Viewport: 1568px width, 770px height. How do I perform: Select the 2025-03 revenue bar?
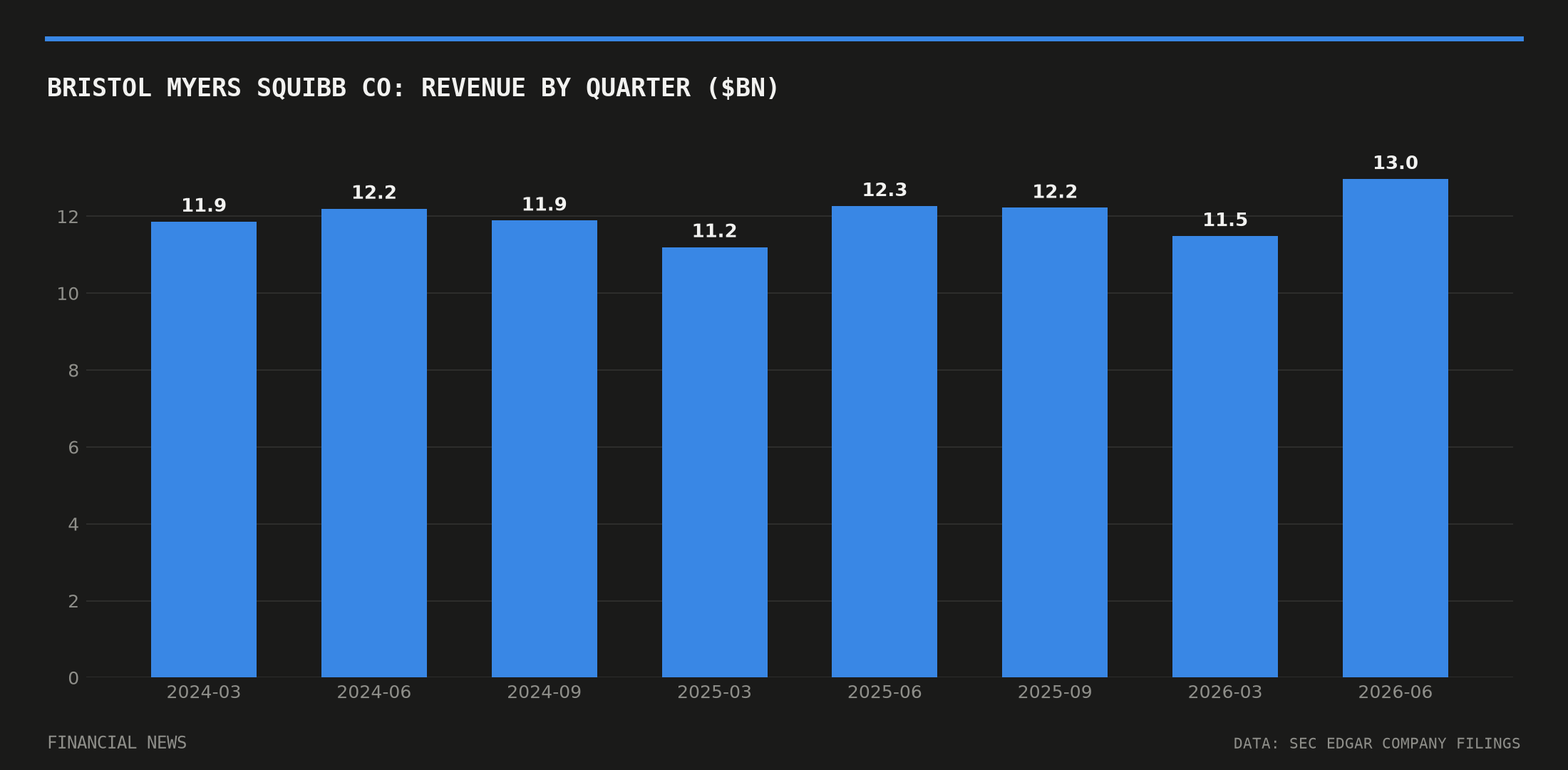[x=715, y=462]
